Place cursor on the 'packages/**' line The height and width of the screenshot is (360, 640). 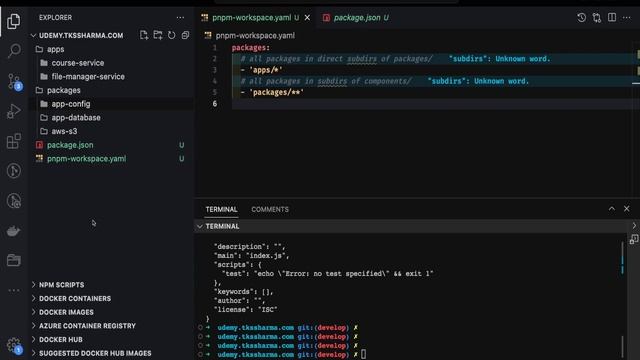(x=272, y=93)
